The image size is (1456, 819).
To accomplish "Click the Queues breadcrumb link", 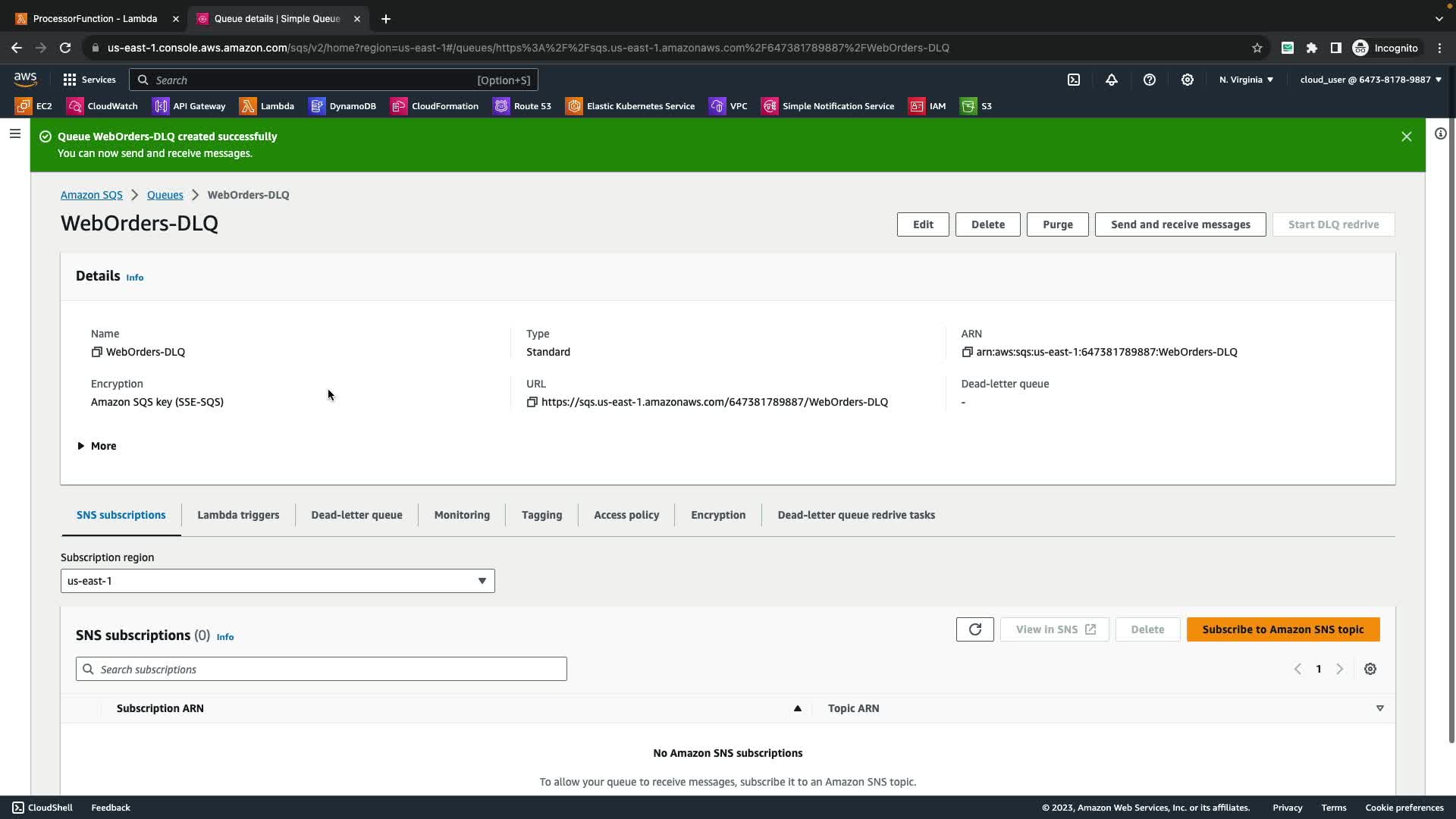I will click(165, 195).
